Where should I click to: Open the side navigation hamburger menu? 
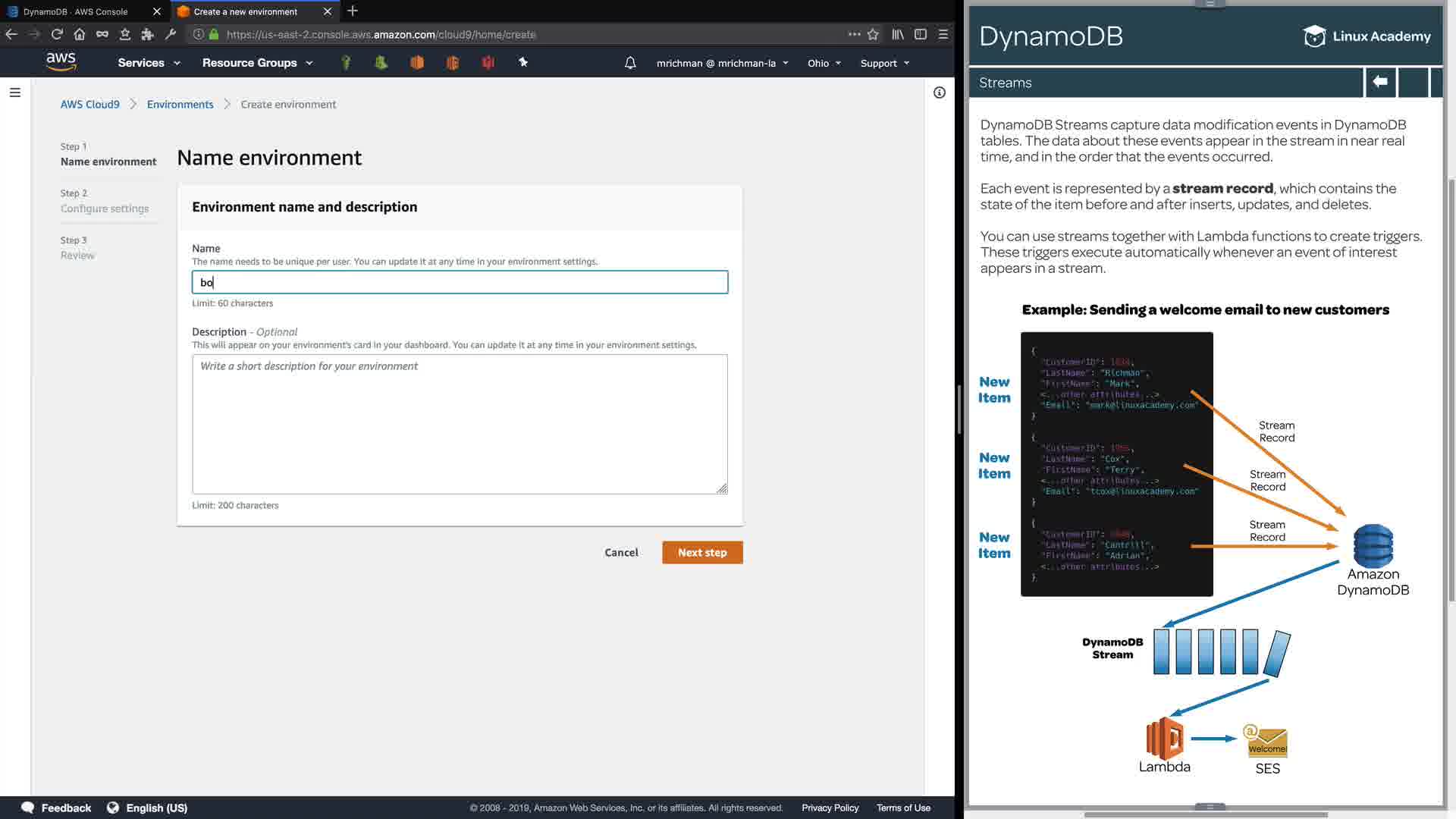[14, 93]
